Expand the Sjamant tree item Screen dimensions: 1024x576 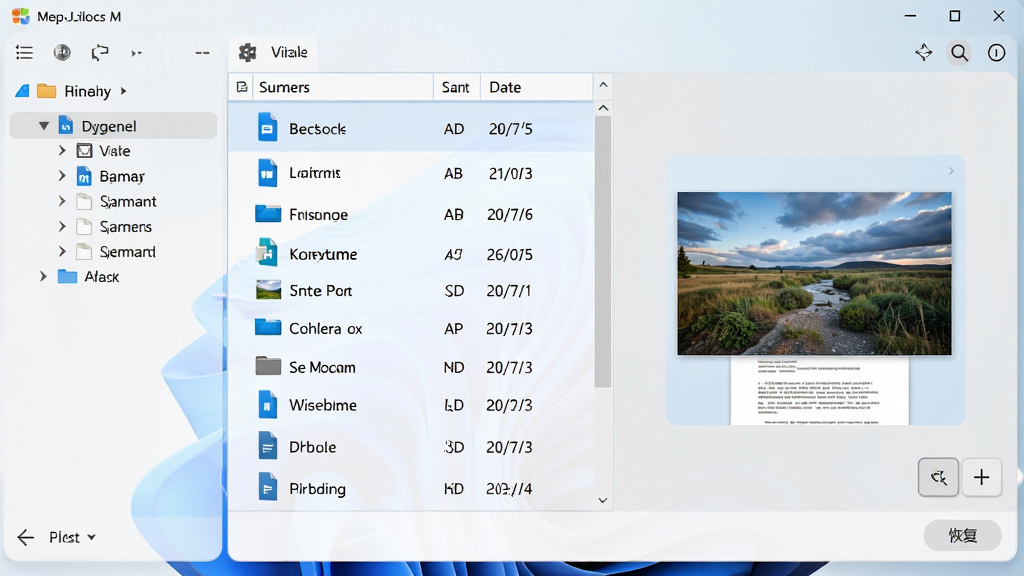click(x=62, y=200)
